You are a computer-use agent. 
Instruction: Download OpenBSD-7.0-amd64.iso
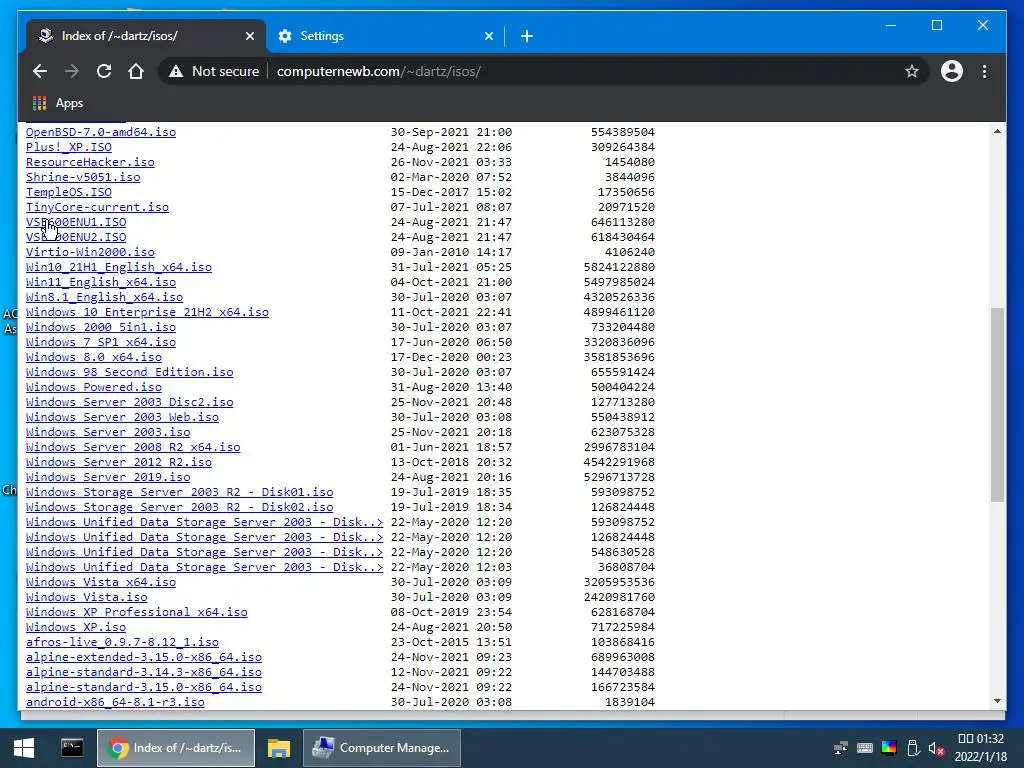click(x=101, y=132)
